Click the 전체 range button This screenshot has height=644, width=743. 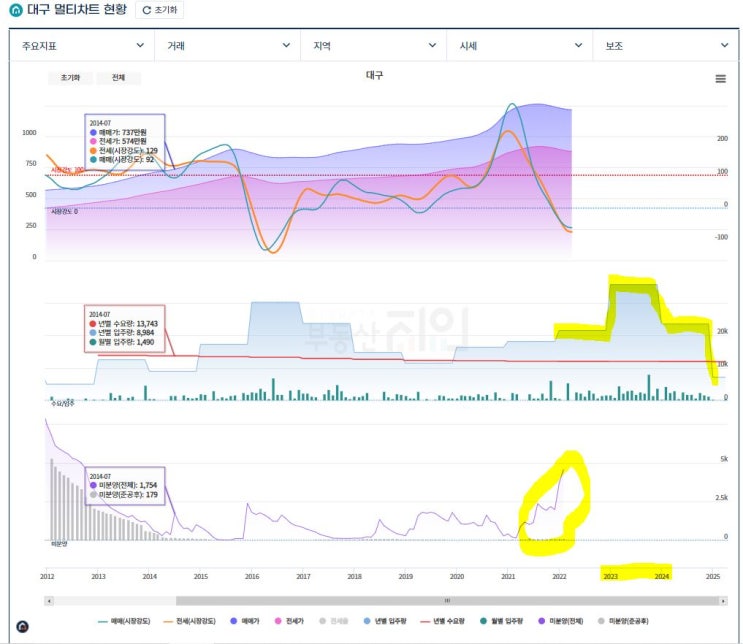point(118,78)
